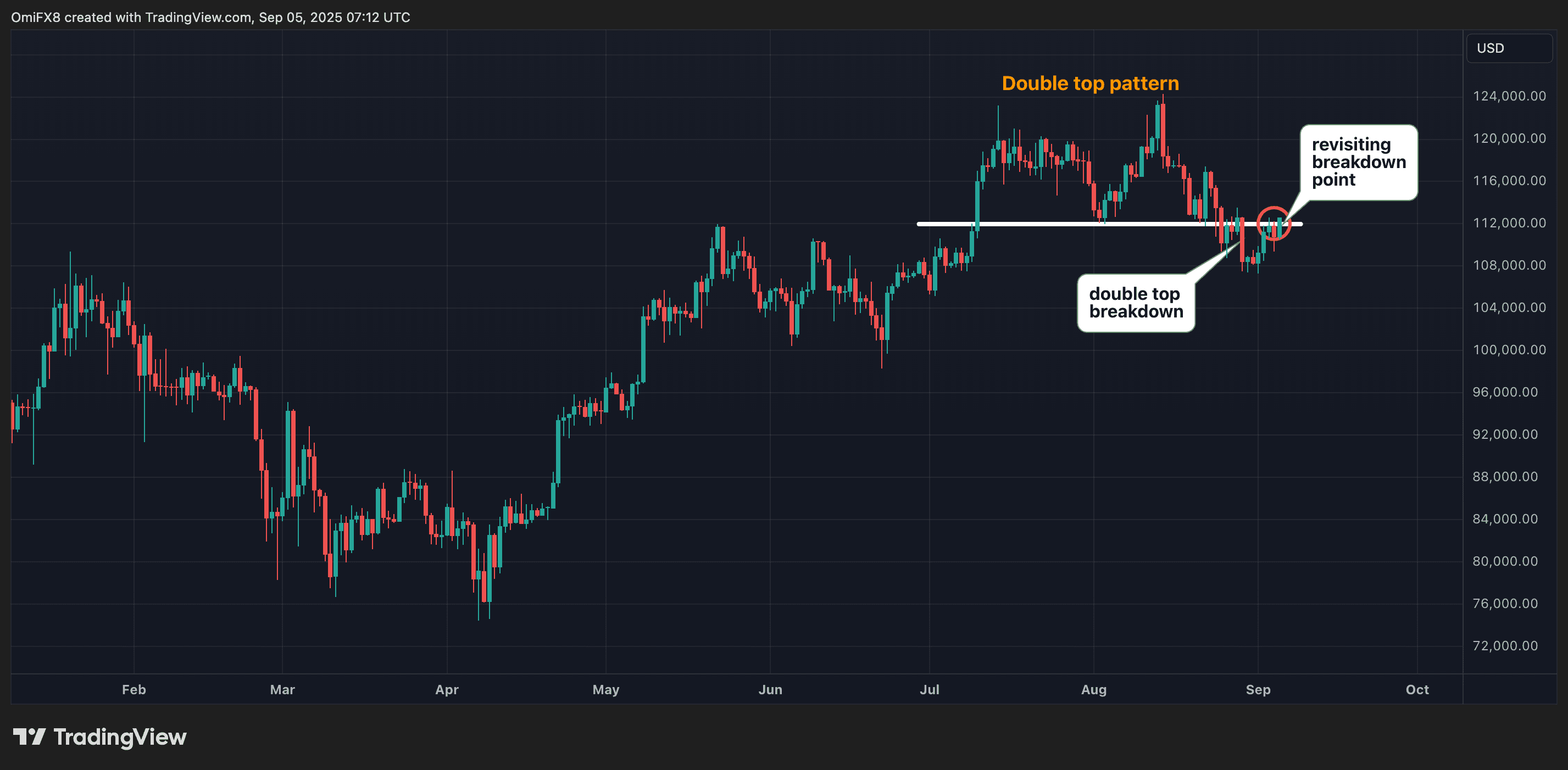Viewport: 1568px width, 770px height.
Task: Click the TradingView wordmark text
Action: point(120,737)
